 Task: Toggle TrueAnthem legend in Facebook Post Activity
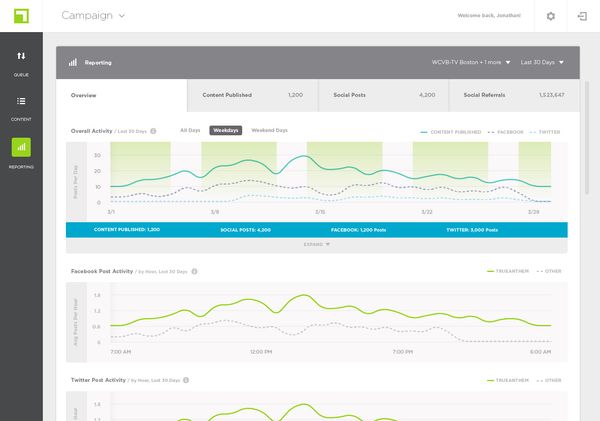[507, 271]
